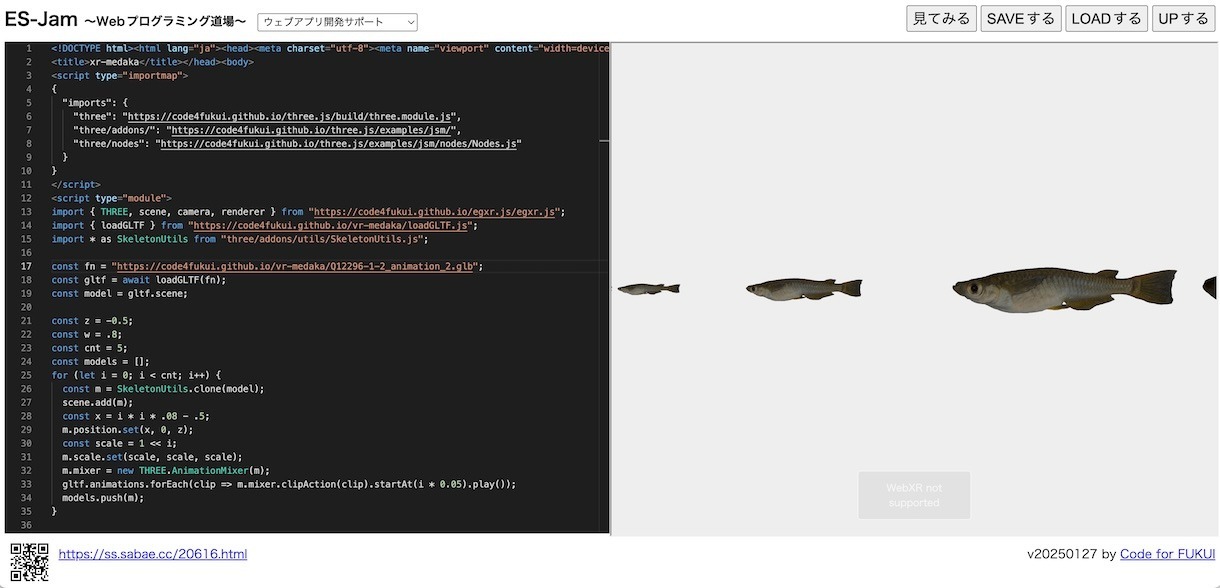Click line number 17 in the gutter

tap(26, 267)
